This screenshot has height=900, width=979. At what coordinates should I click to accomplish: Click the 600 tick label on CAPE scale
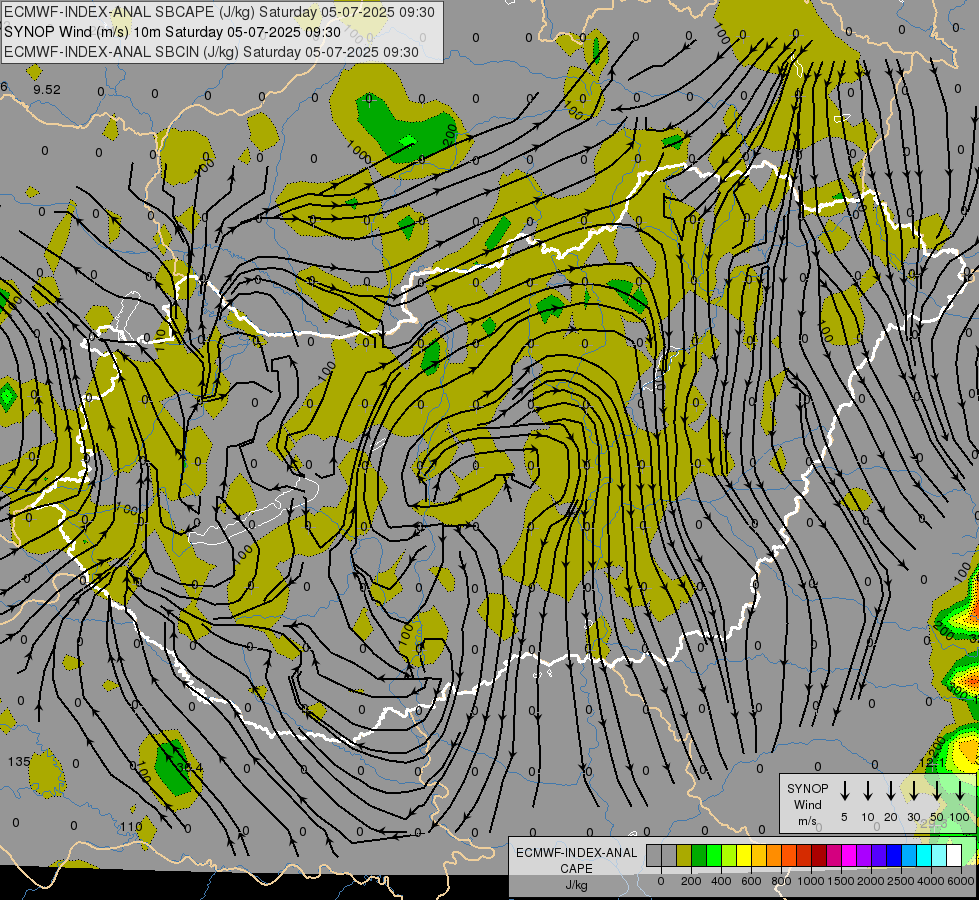coord(751,881)
